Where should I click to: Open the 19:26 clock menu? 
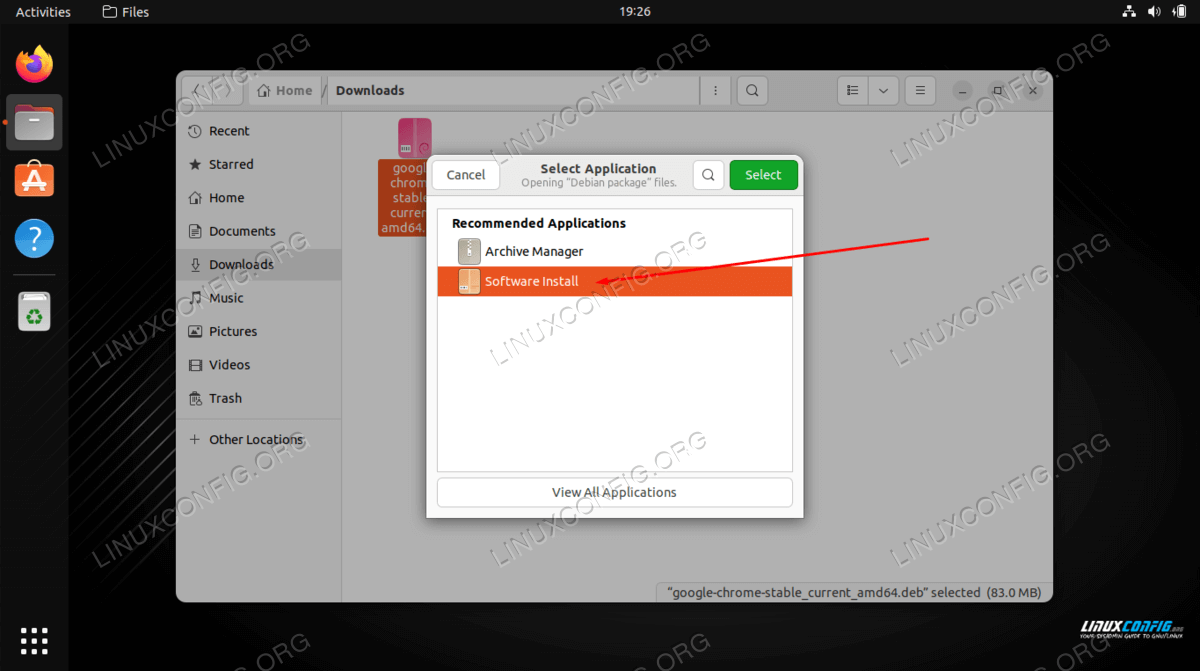635,12
